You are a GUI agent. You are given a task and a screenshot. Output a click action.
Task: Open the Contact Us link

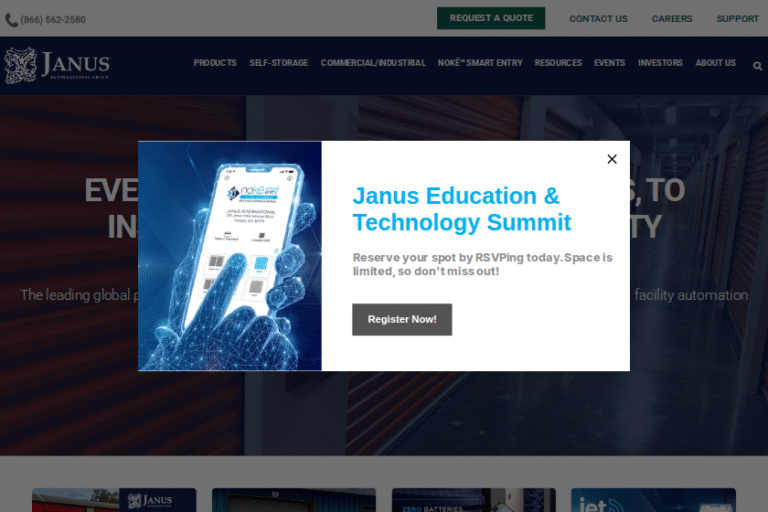coord(598,19)
